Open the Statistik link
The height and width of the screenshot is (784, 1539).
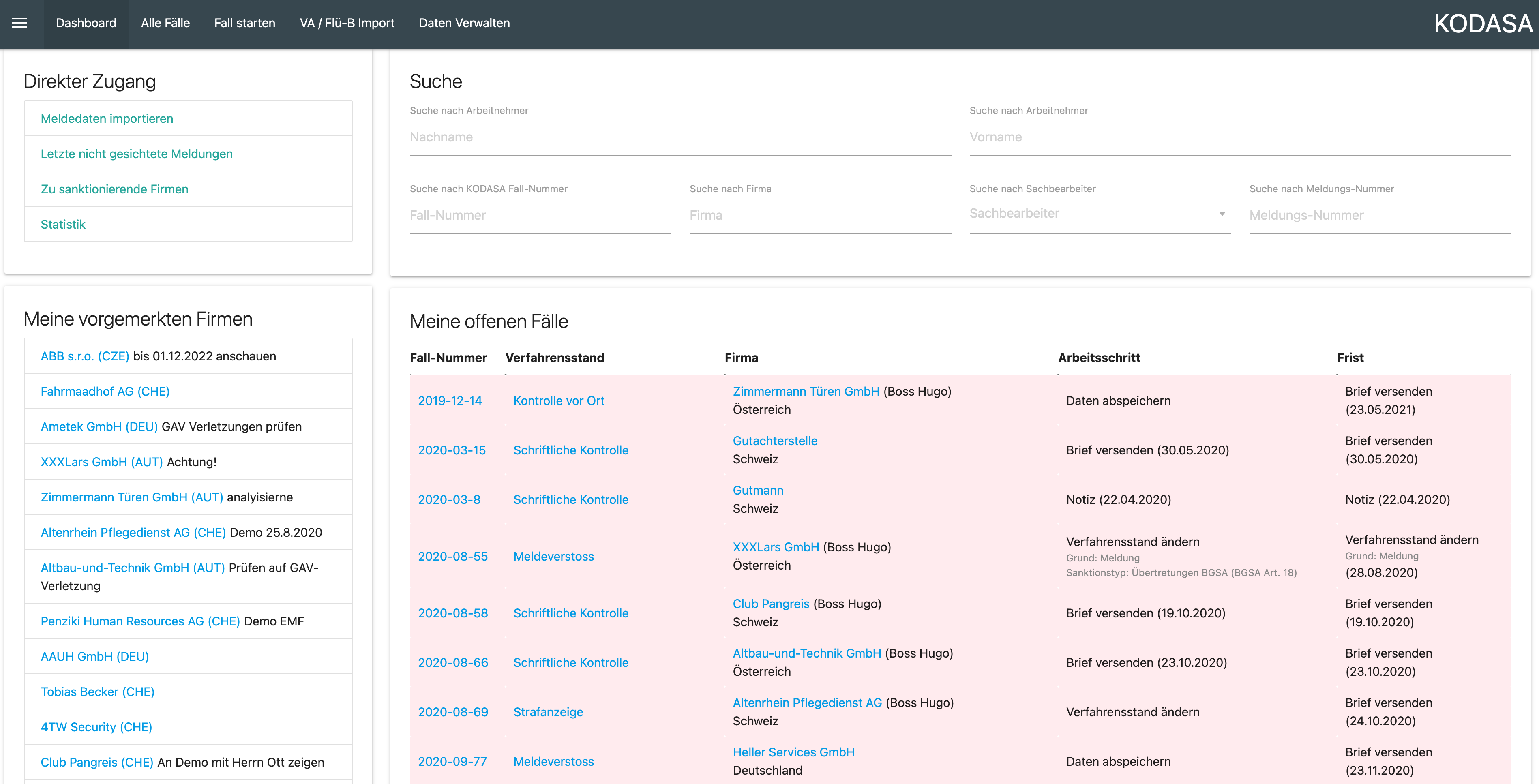63,225
